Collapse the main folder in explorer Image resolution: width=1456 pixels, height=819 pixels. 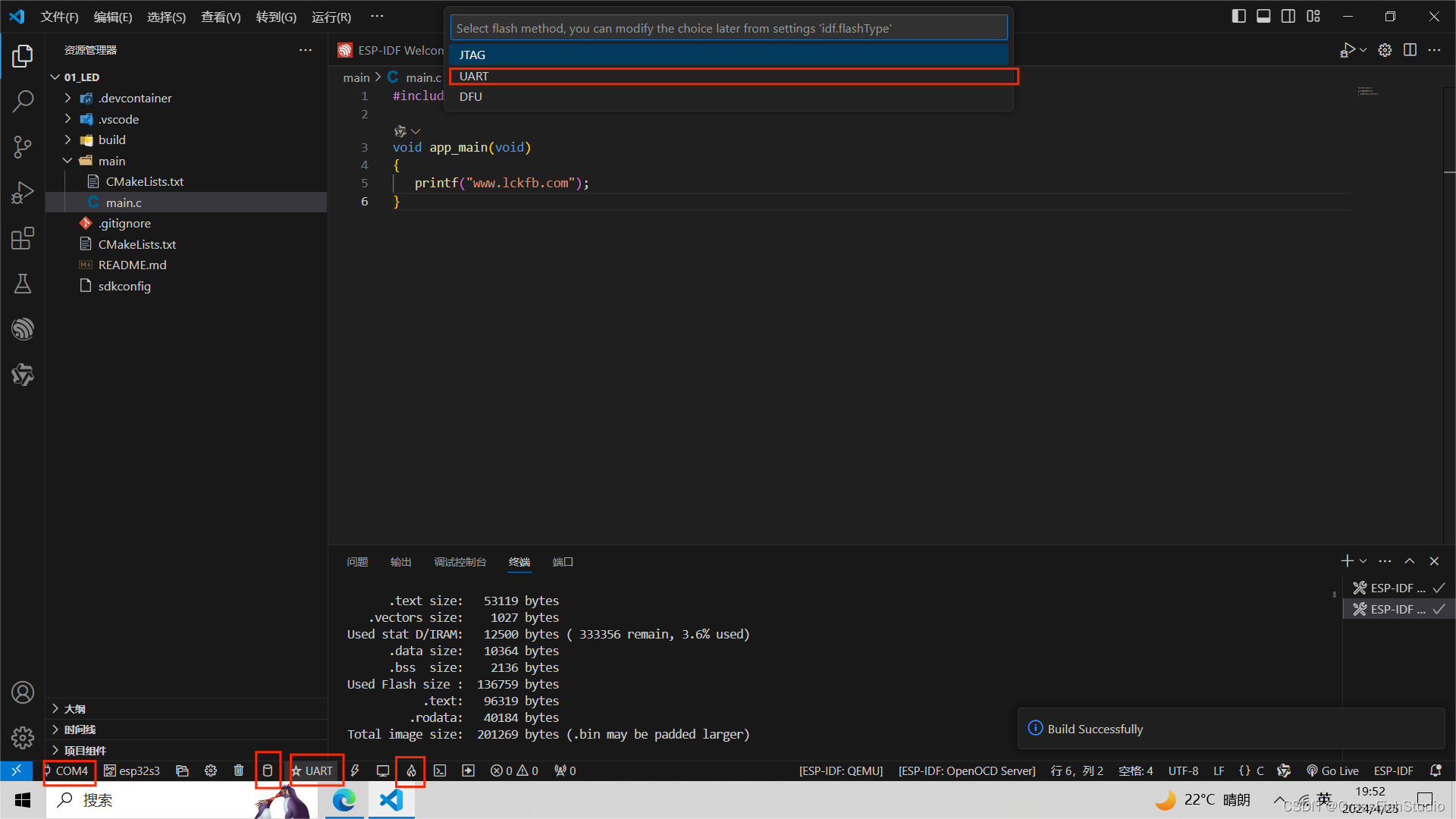click(x=111, y=161)
